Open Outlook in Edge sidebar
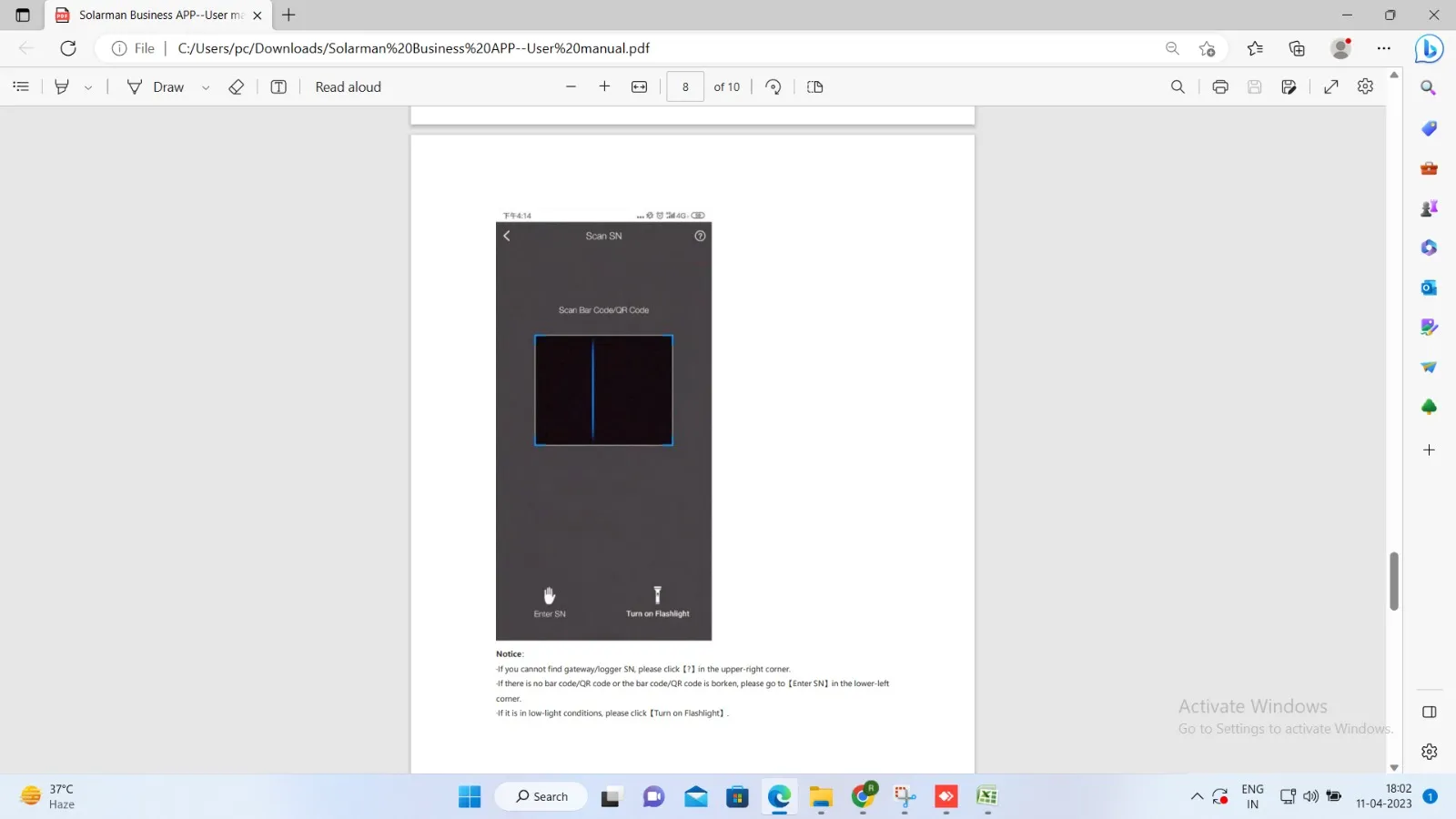 tap(1429, 288)
